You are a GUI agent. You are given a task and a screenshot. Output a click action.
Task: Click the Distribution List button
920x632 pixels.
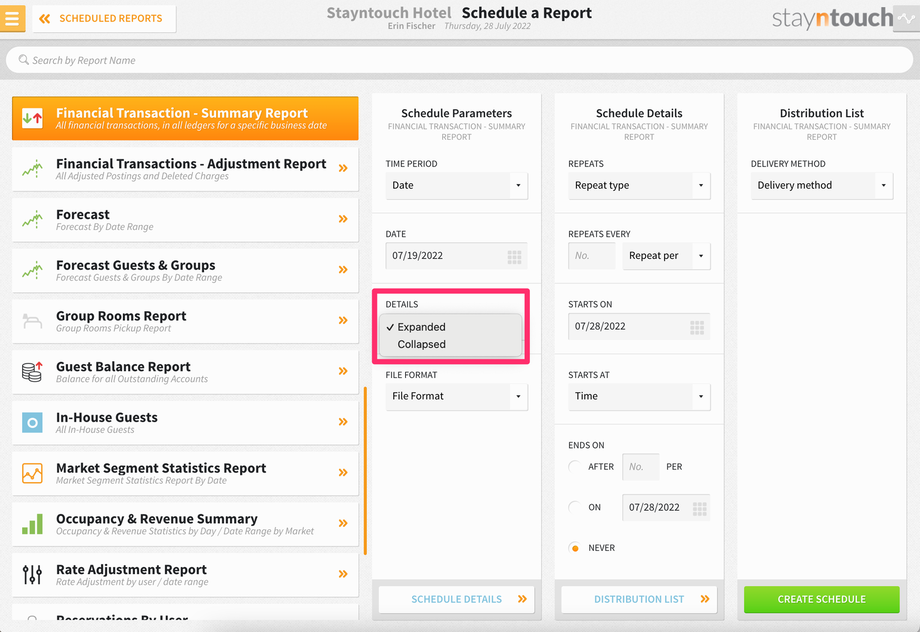coord(639,599)
